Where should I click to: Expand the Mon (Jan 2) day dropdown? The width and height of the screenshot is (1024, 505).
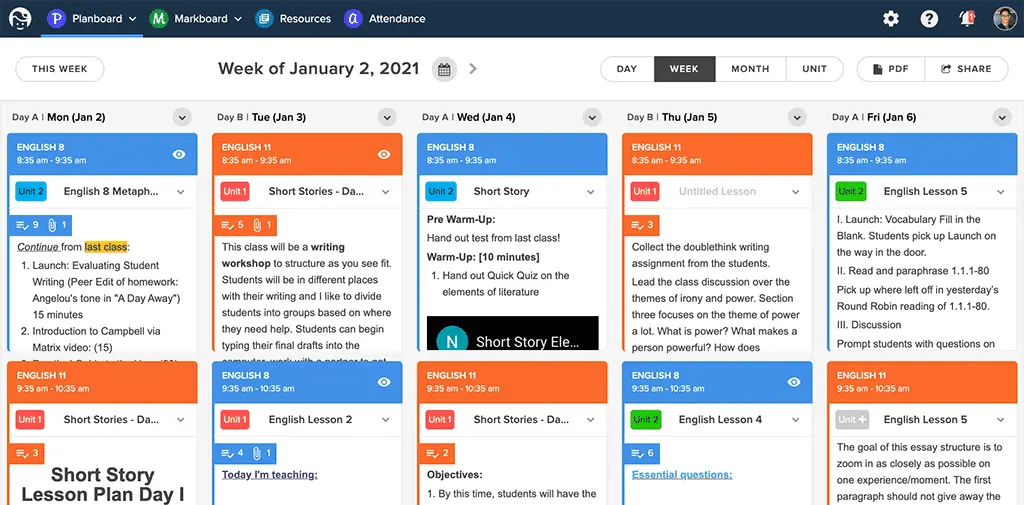(x=182, y=118)
